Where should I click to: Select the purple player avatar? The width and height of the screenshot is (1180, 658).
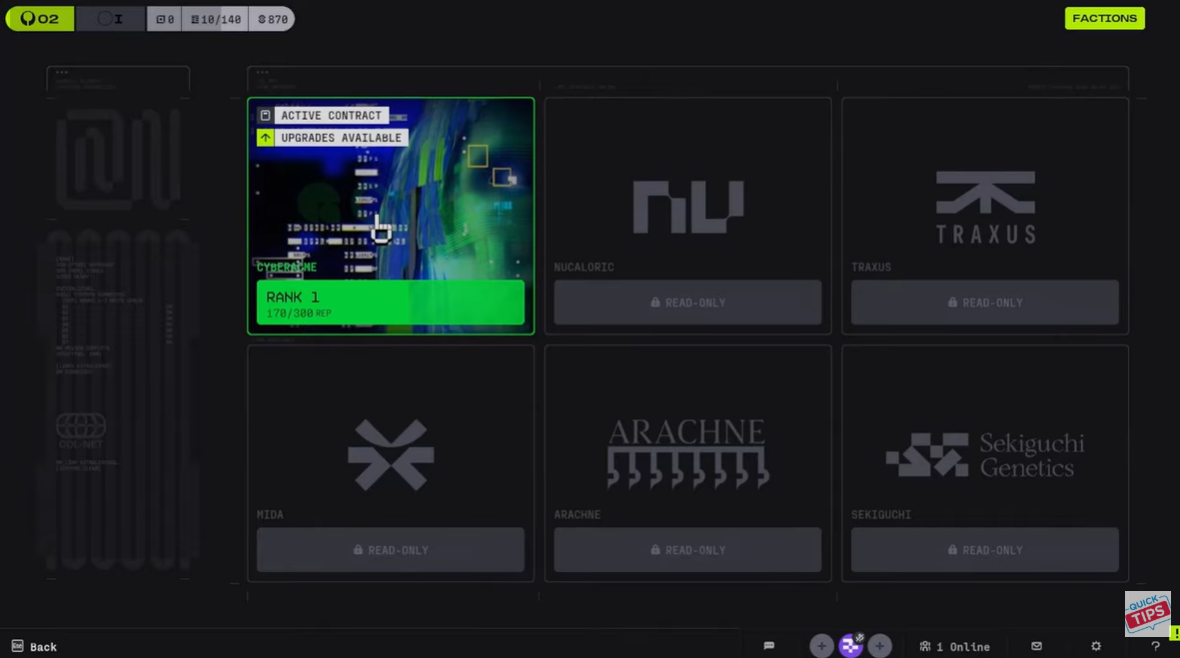pos(851,645)
